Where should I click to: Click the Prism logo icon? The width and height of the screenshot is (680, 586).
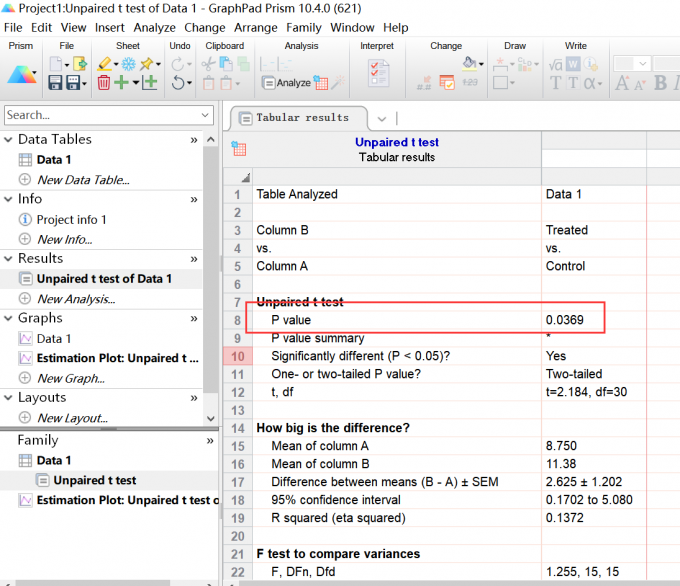pyautogui.click(x=21, y=73)
